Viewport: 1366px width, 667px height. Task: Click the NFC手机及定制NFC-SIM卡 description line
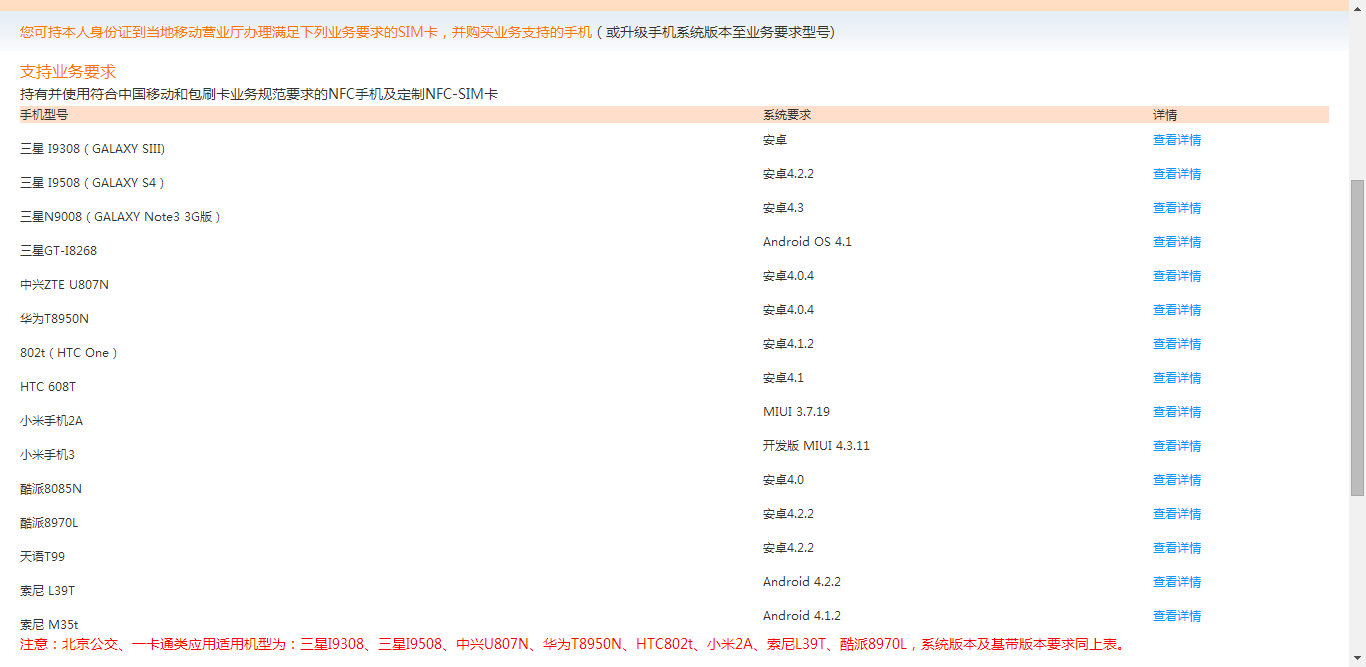pyautogui.click(x=259, y=94)
